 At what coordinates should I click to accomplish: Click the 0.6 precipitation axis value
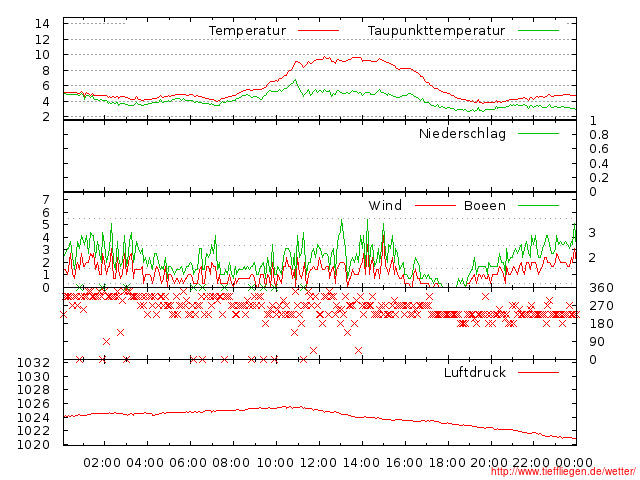point(599,149)
